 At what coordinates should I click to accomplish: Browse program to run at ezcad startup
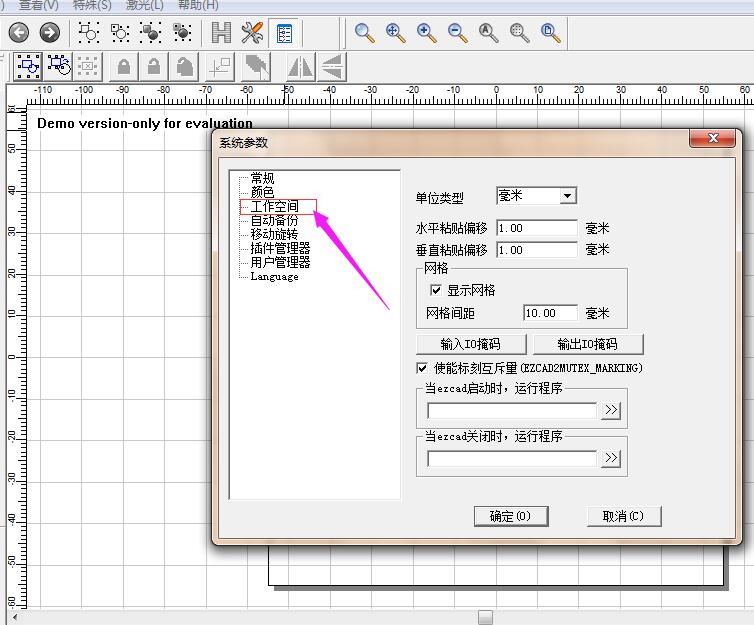pyautogui.click(x=611, y=410)
